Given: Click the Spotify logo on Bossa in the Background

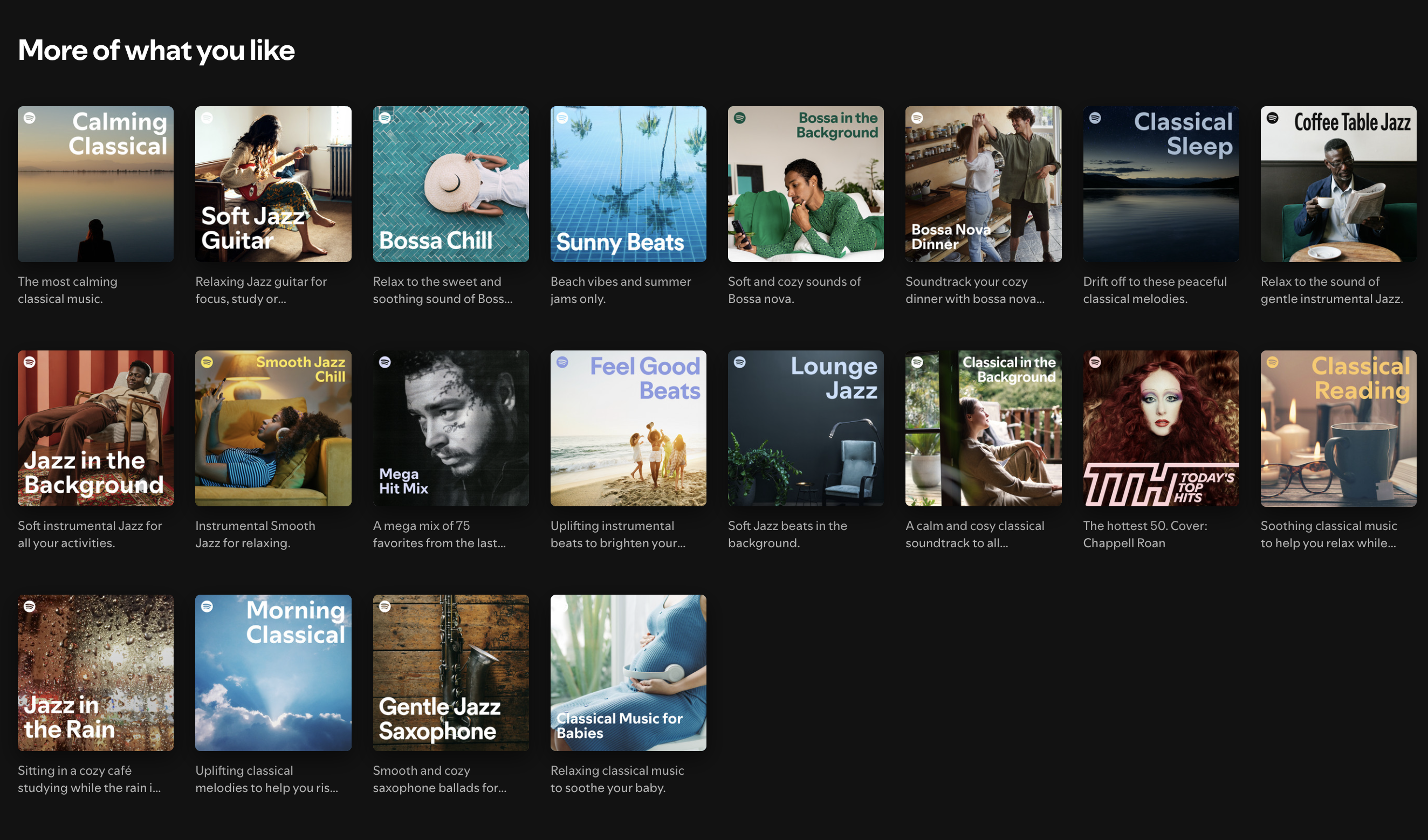Looking at the screenshot, I should click(x=740, y=118).
